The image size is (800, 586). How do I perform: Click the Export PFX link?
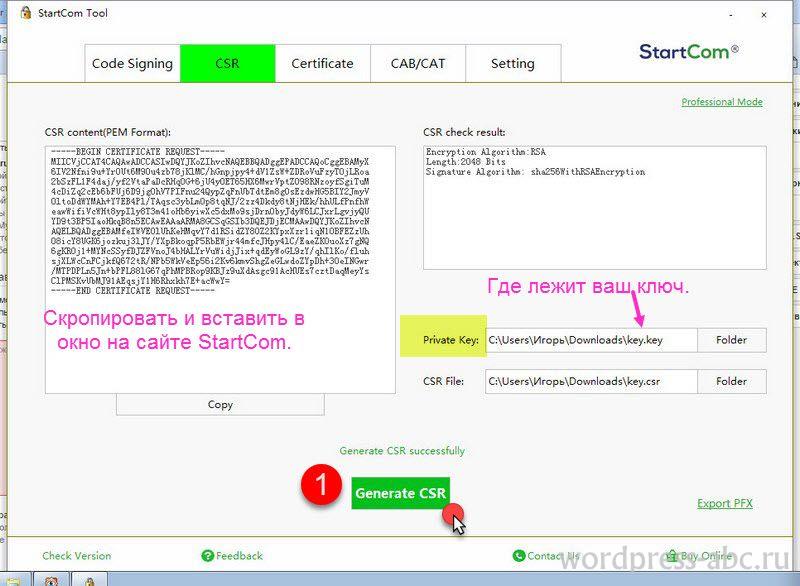pos(724,504)
